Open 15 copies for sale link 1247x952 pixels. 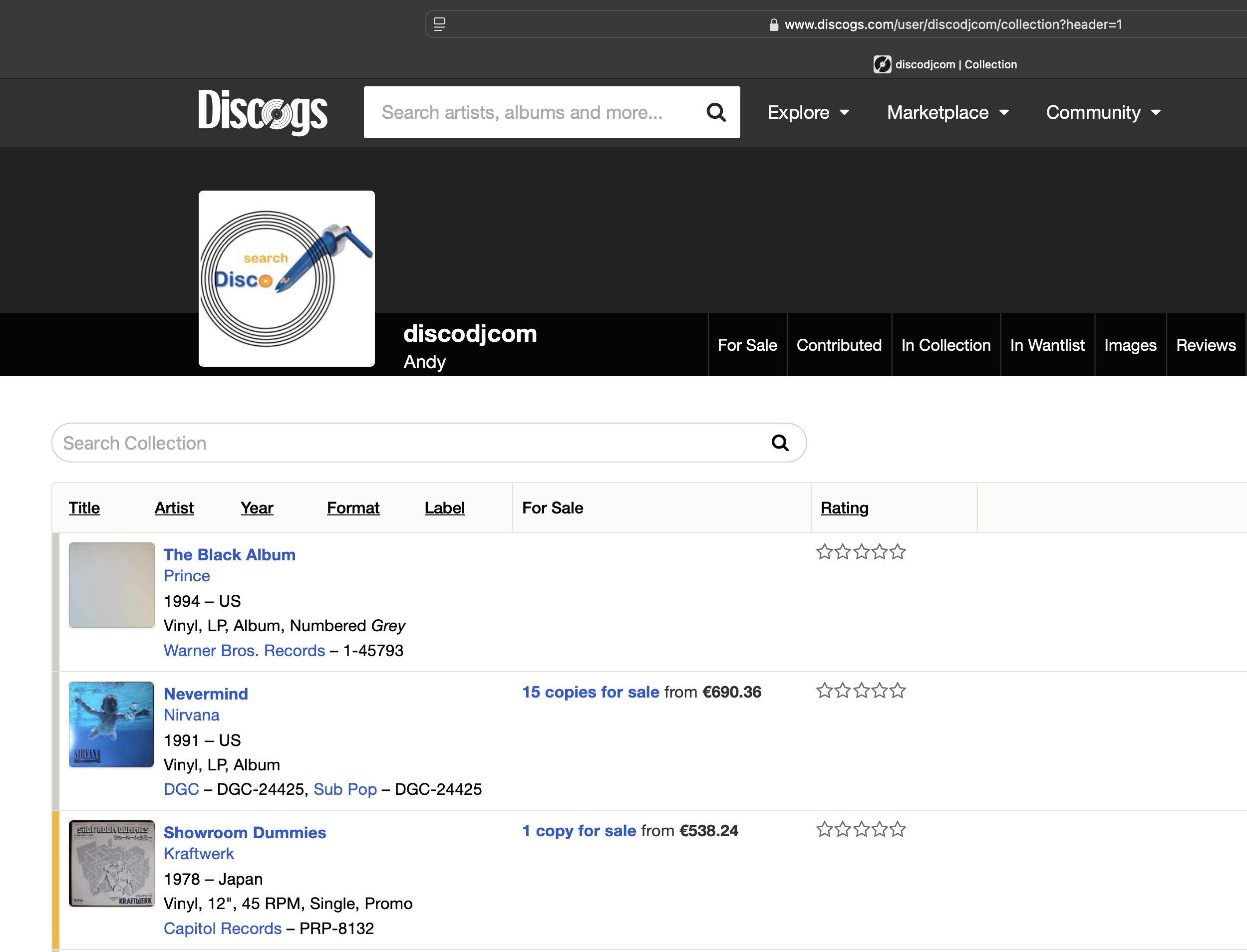(590, 692)
